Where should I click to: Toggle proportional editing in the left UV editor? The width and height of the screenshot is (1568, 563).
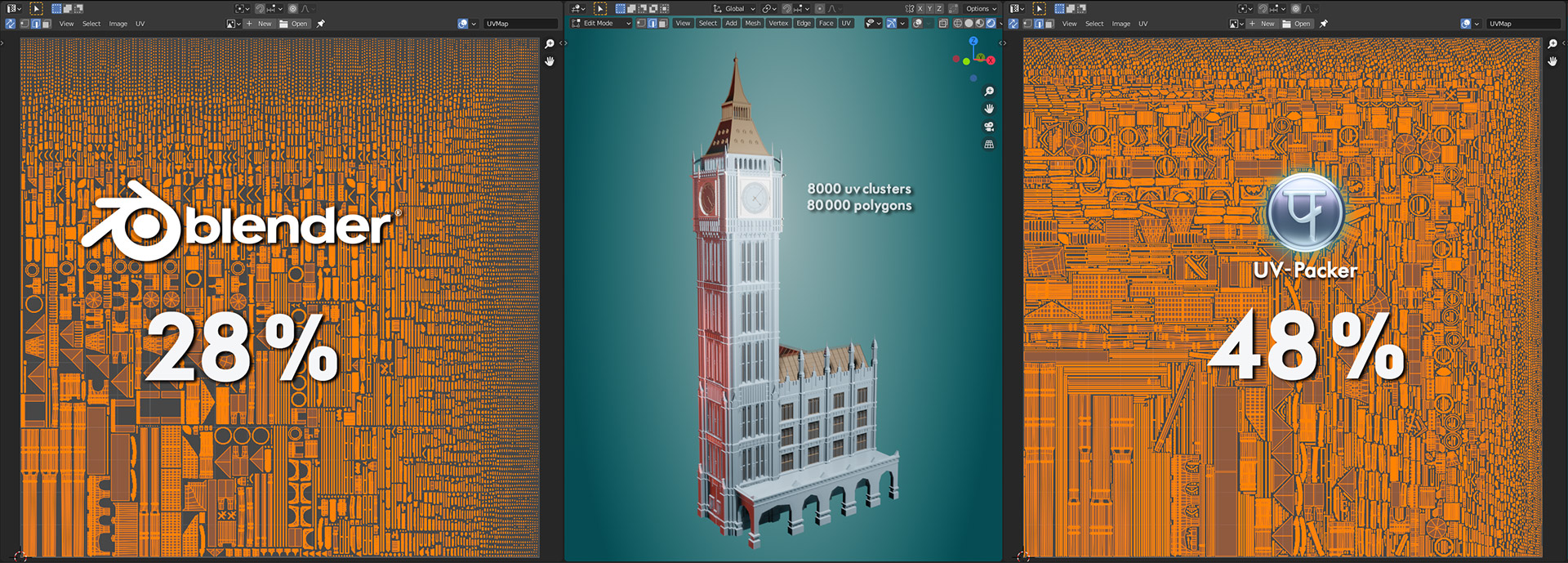pyautogui.click(x=293, y=9)
